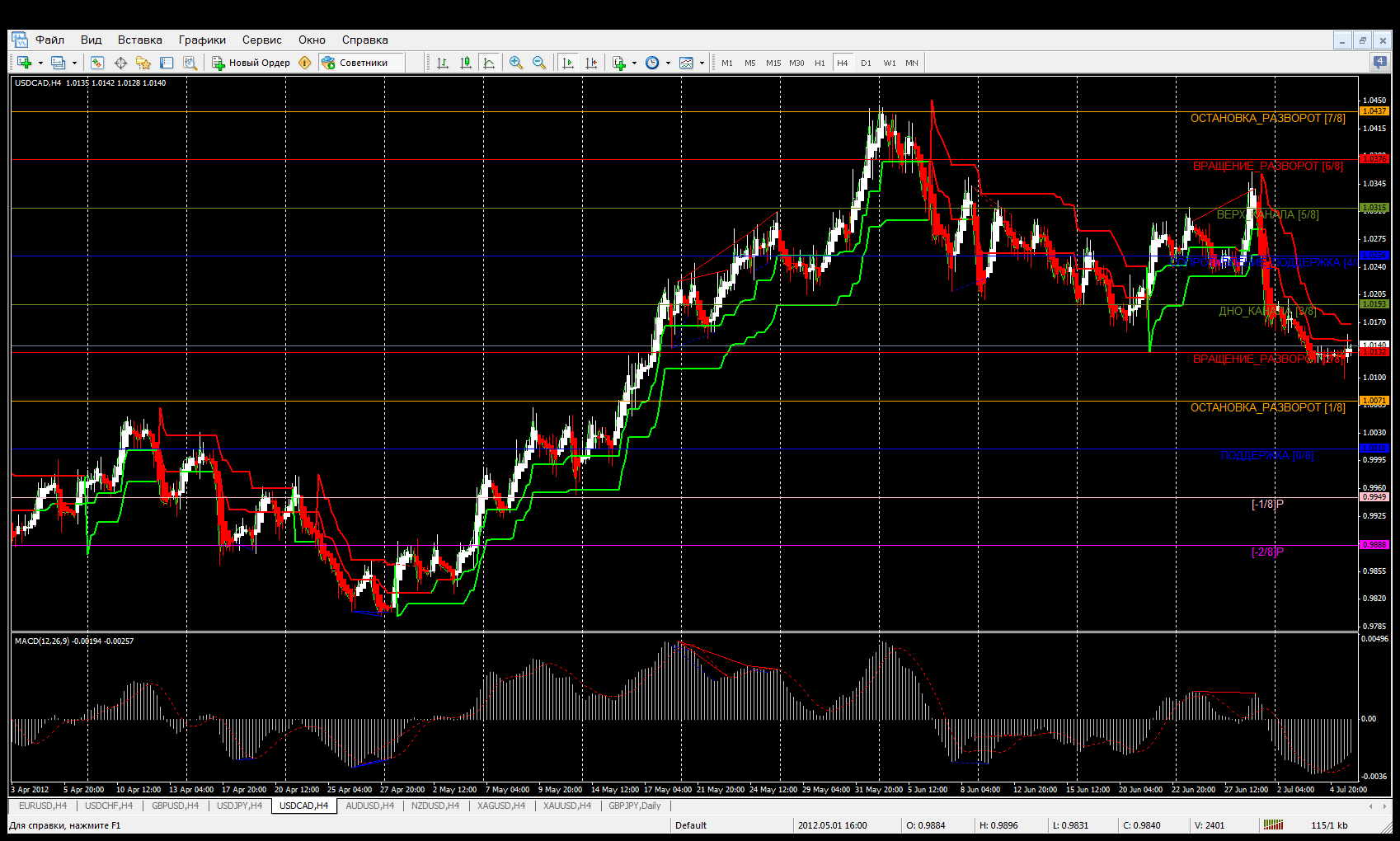Open the Справка menu
The image size is (1400, 841).
365,40
